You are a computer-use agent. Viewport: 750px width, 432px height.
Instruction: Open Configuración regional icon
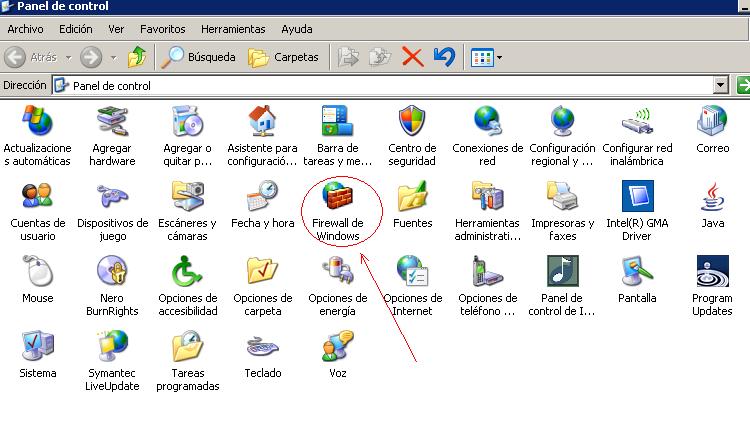tap(562, 121)
